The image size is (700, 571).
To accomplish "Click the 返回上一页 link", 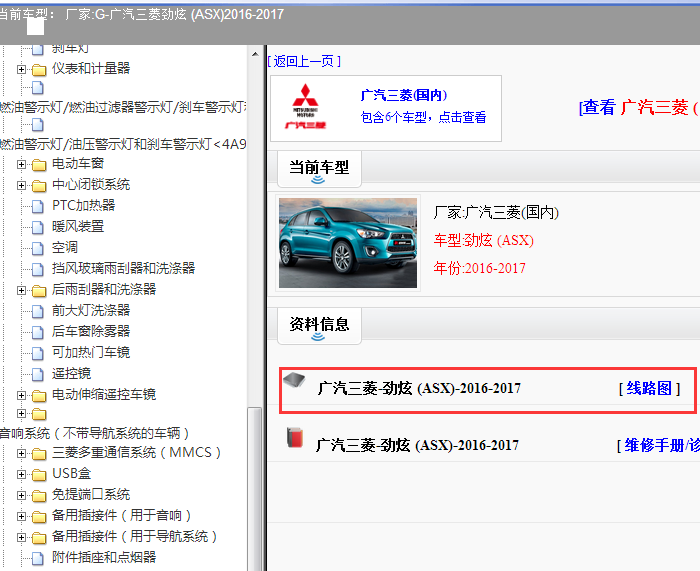I will click(304, 61).
